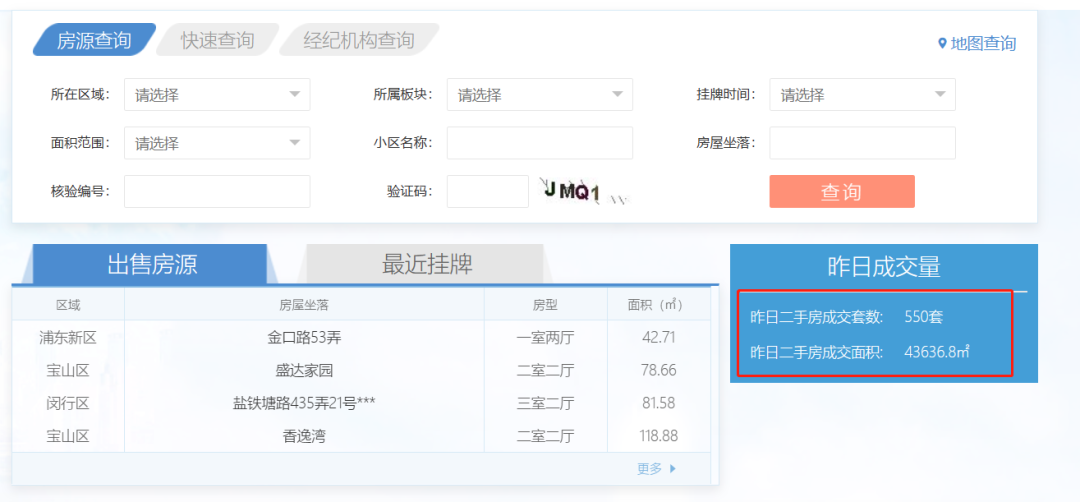
Task: Focus the 核验编号 input box
Action: click(217, 191)
